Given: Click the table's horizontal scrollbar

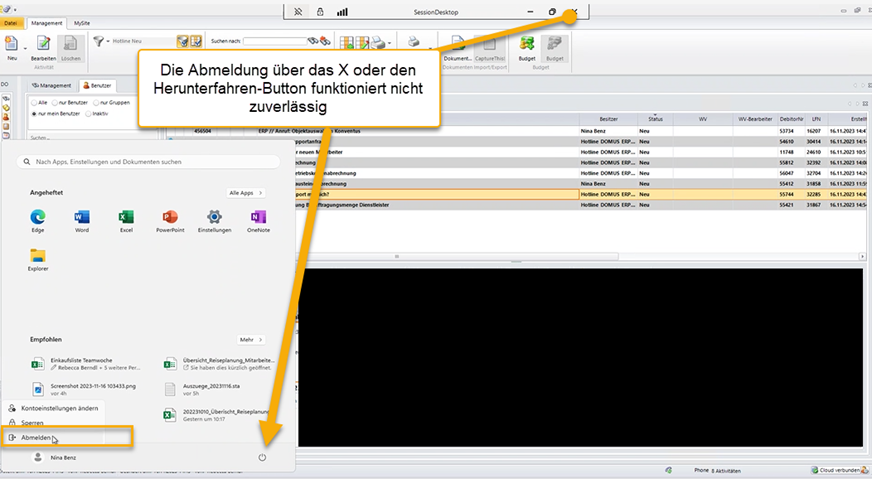Looking at the screenshot, I should tap(397, 256).
